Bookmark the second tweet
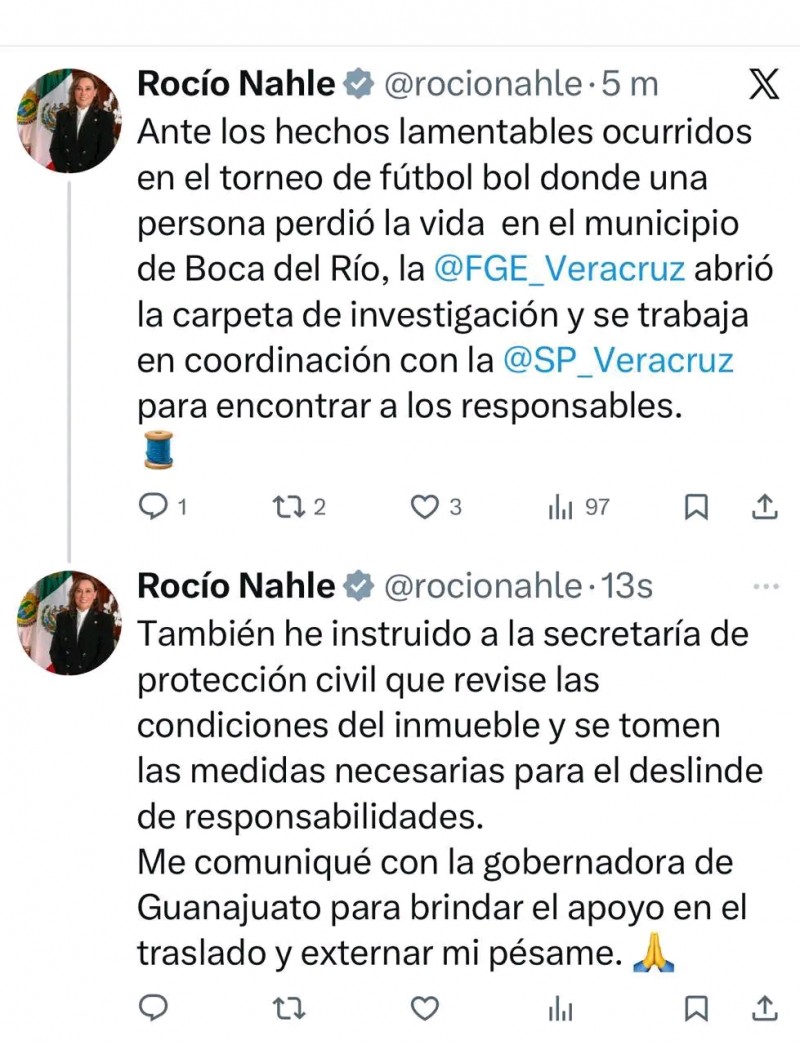This screenshot has height=1045, width=800. click(x=696, y=1007)
